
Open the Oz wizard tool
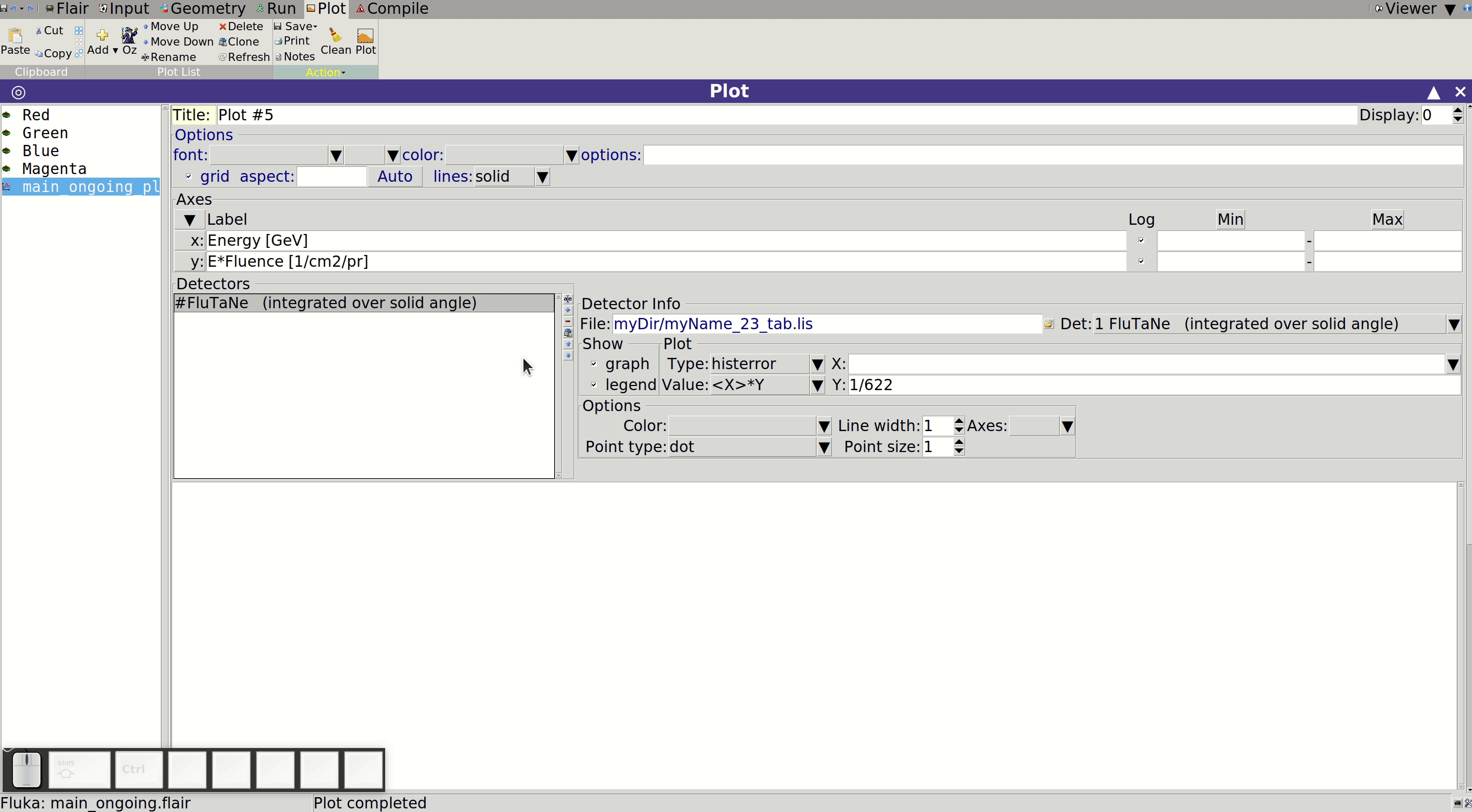[130, 41]
